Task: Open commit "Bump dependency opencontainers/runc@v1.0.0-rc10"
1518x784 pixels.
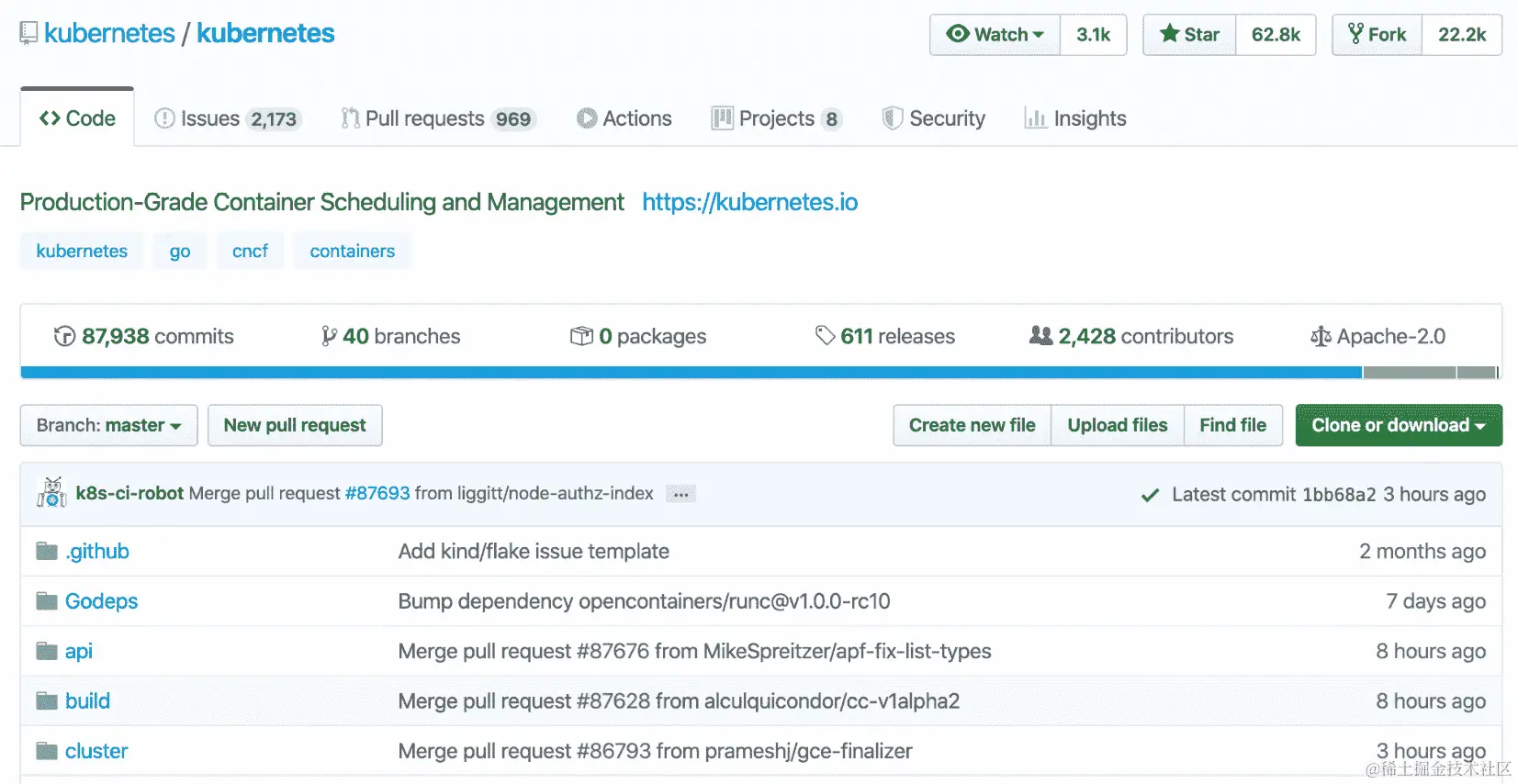Action: 644,601
